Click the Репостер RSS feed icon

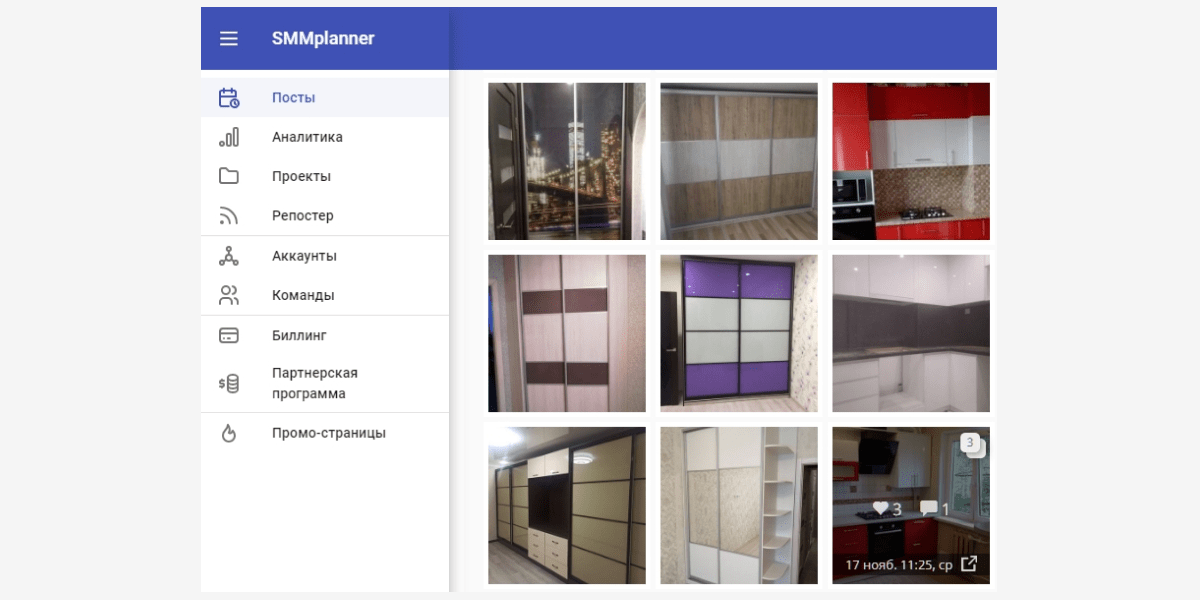[x=229, y=216]
